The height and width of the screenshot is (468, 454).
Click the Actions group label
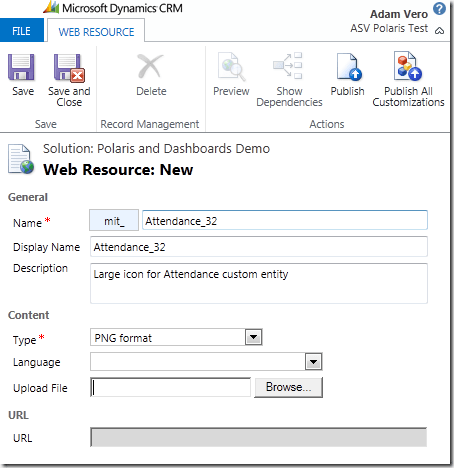[x=327, y=124]
